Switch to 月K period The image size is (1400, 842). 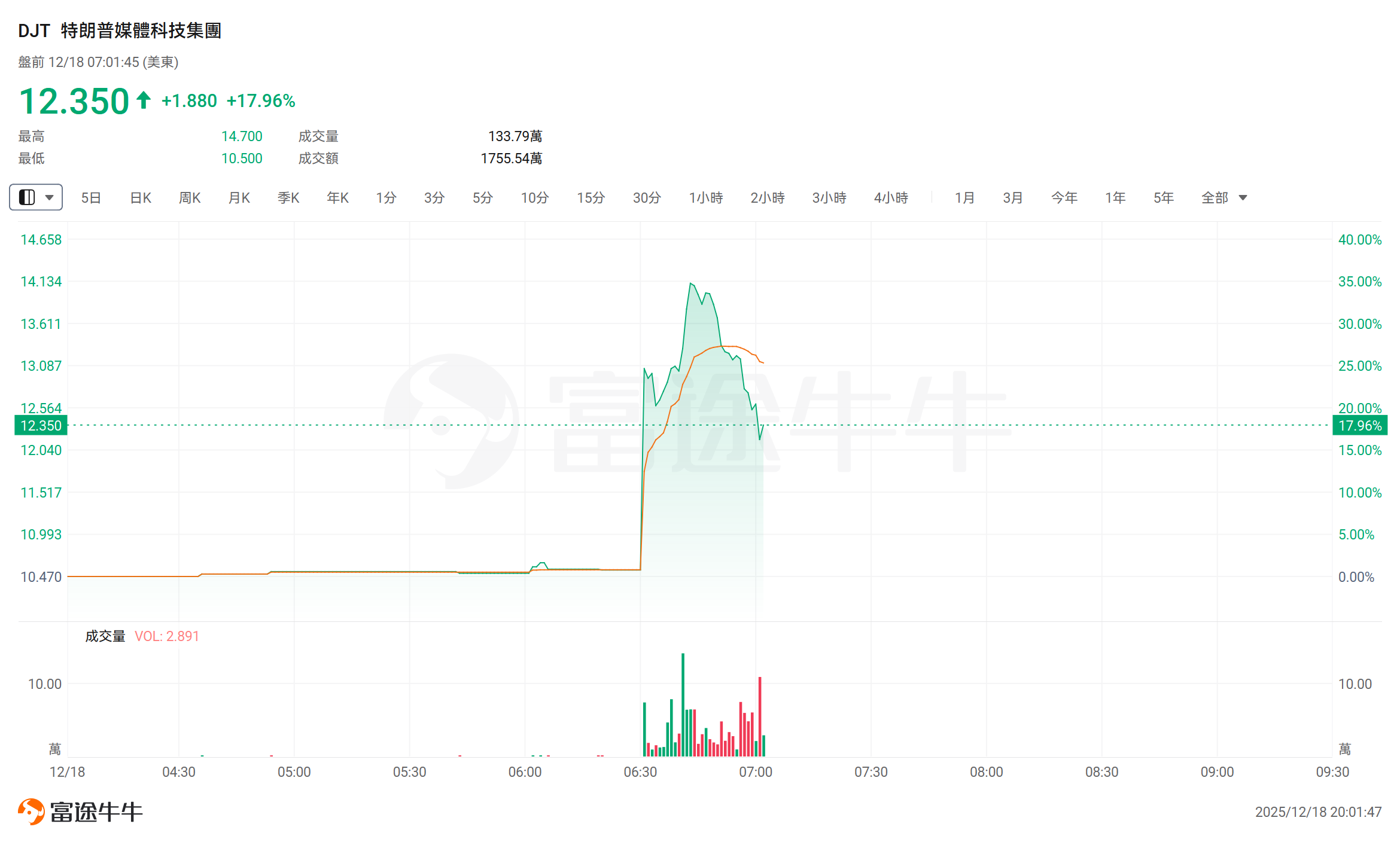click(239, 198)
